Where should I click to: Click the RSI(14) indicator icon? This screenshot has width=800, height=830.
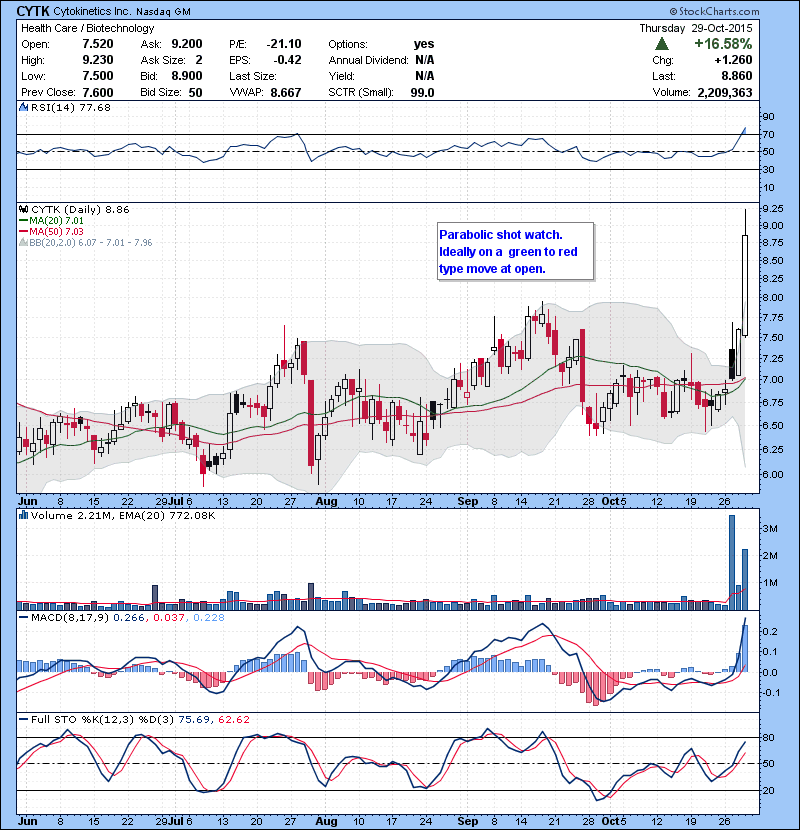(x=23, y=107)
